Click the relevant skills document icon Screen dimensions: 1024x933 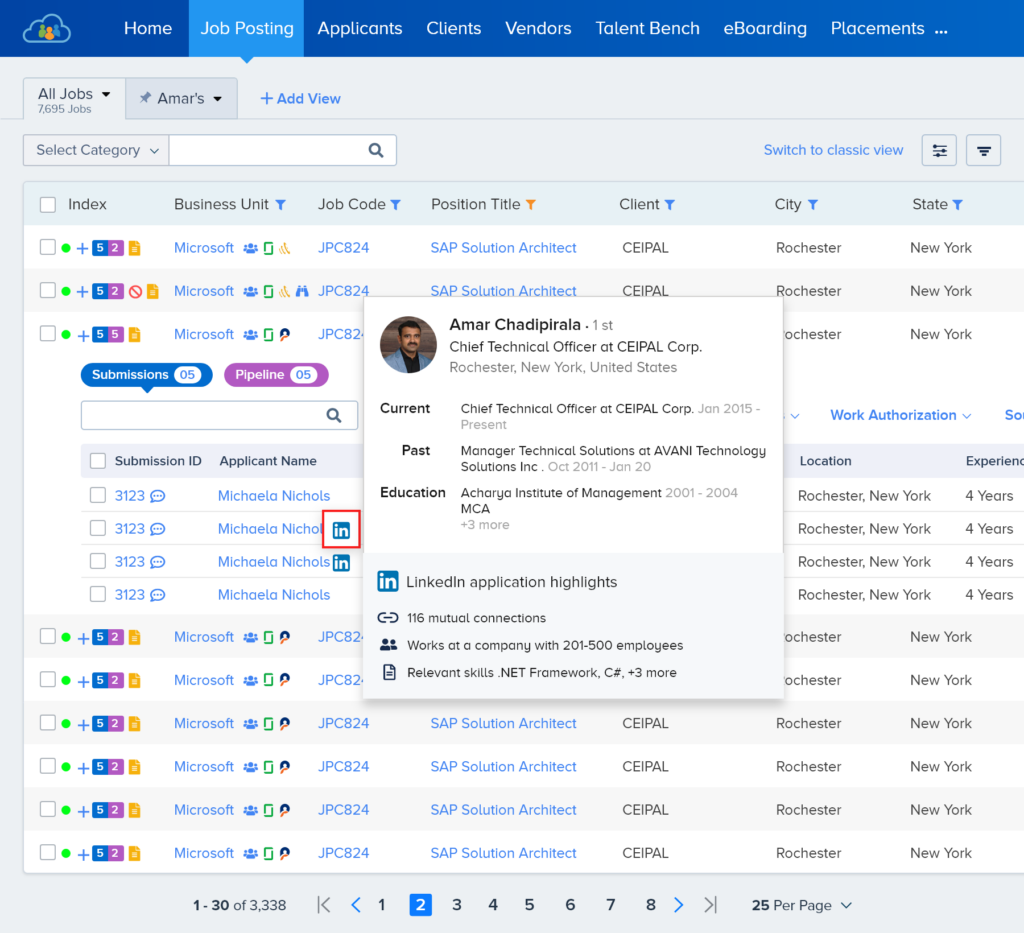(389, 672)
